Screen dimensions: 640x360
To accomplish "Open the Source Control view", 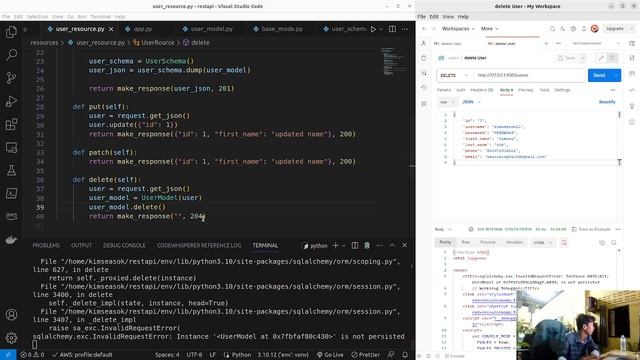I will [x=11, y=78].
